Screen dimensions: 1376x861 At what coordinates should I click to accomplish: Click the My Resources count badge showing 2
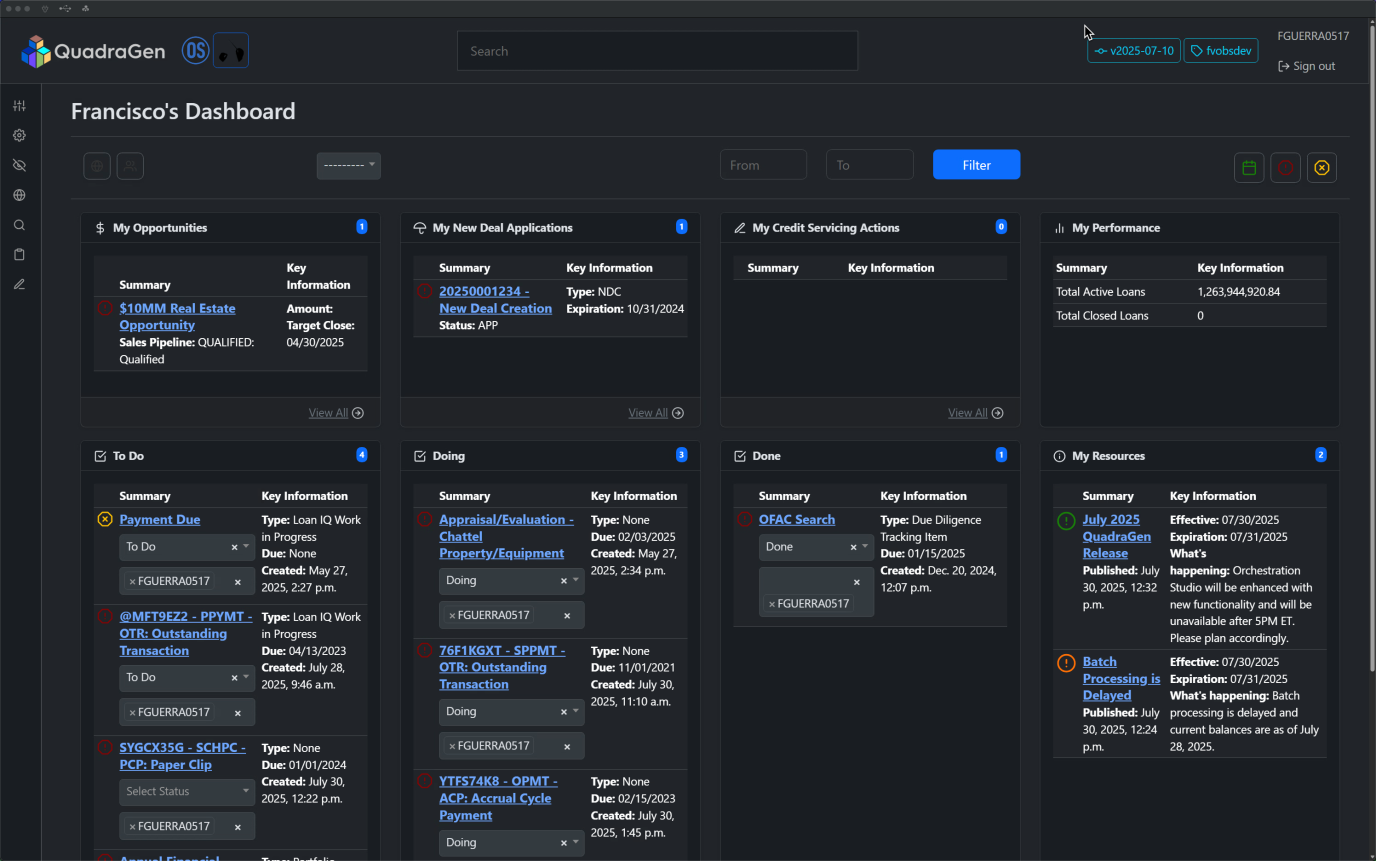pyautogui.click(x=1321, y=455)
